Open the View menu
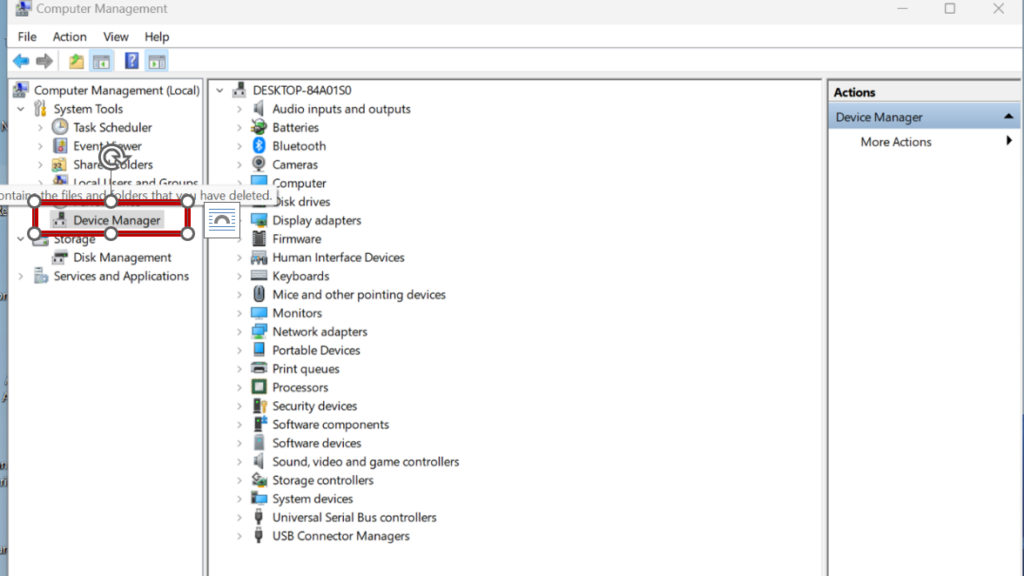1024x576 pixels. [116, 37]
